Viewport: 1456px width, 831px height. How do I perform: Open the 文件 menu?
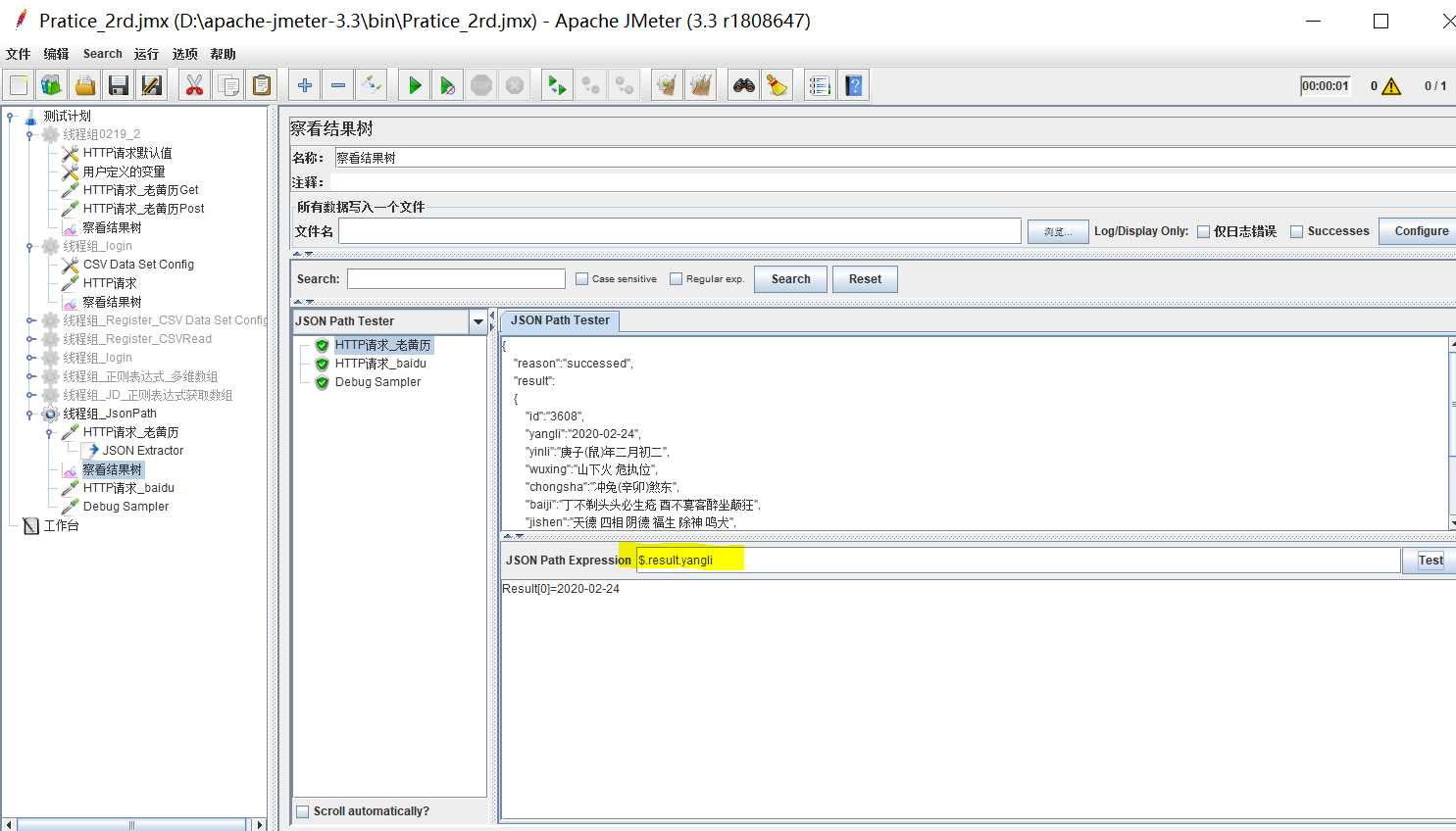[19, 54]
